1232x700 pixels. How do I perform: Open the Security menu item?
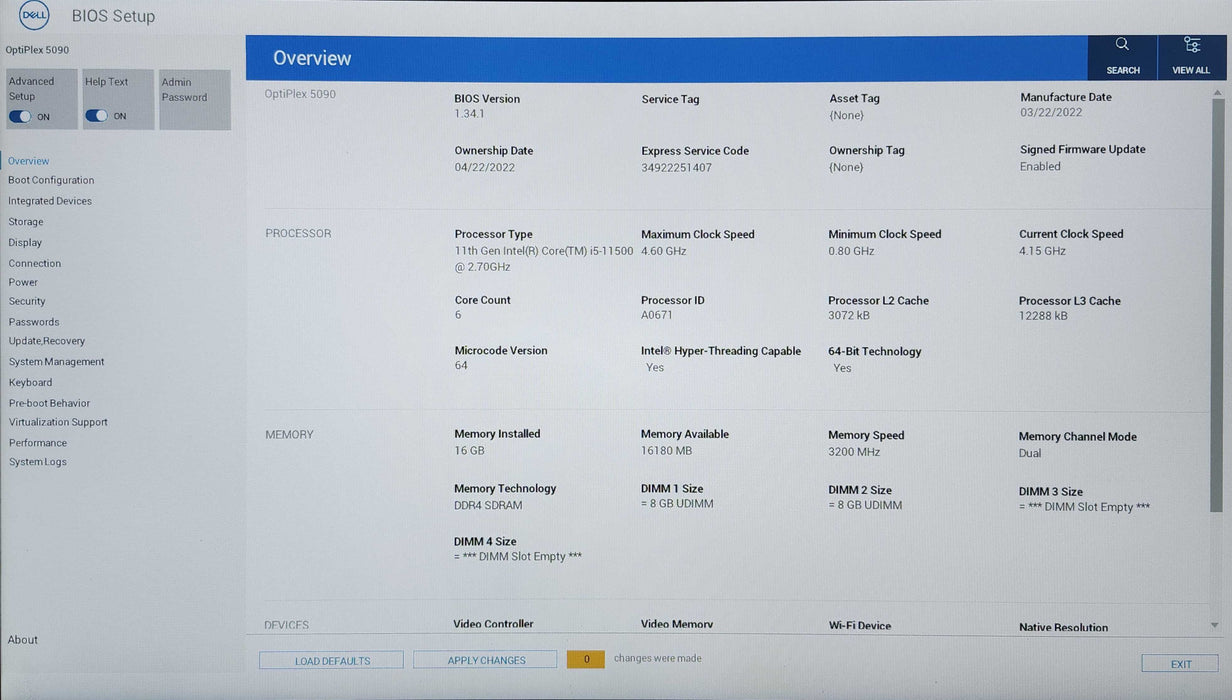[x=27, y=301]
